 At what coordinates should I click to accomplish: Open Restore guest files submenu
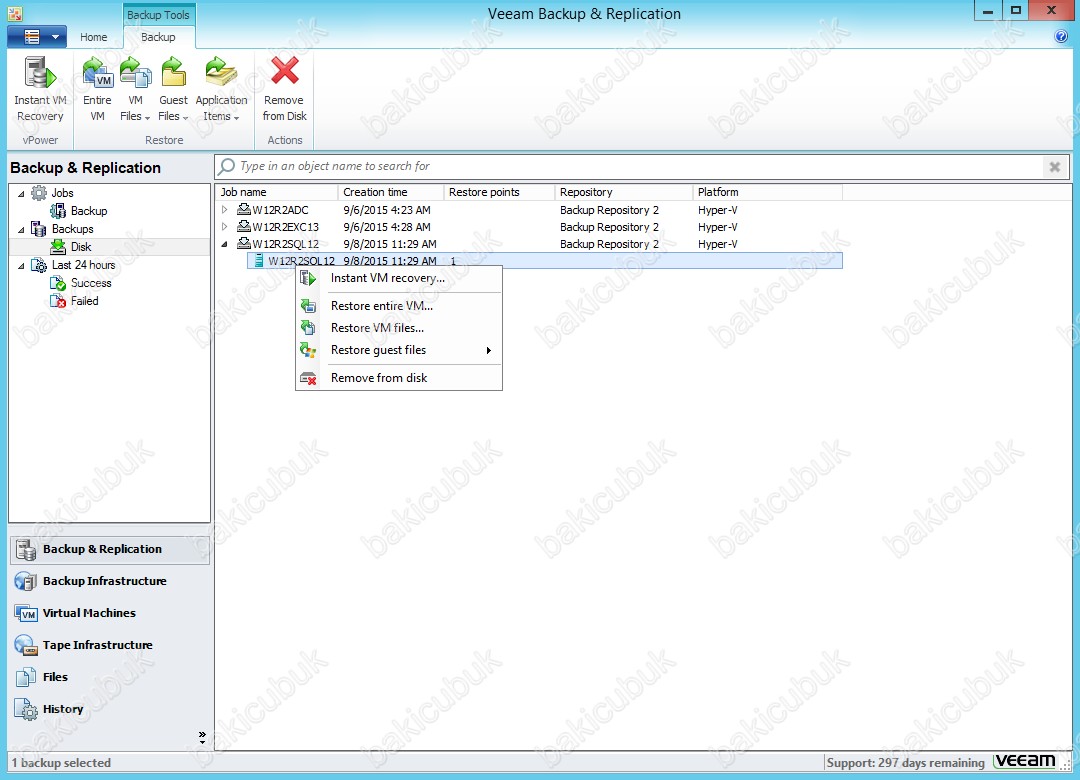tap(399, 350)
